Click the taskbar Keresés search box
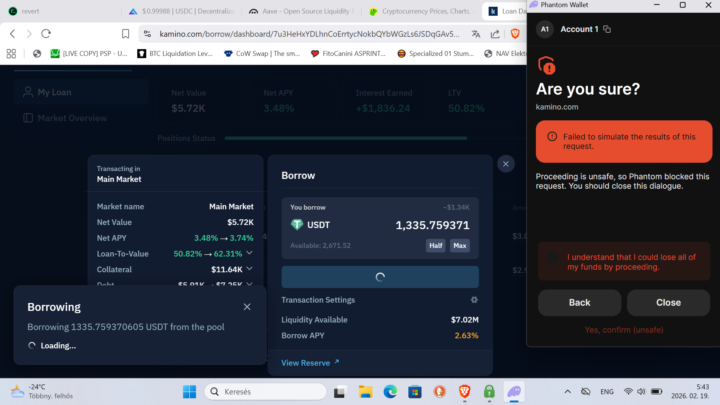The width and height of the screenshot is (720, 405). [265, 392]
